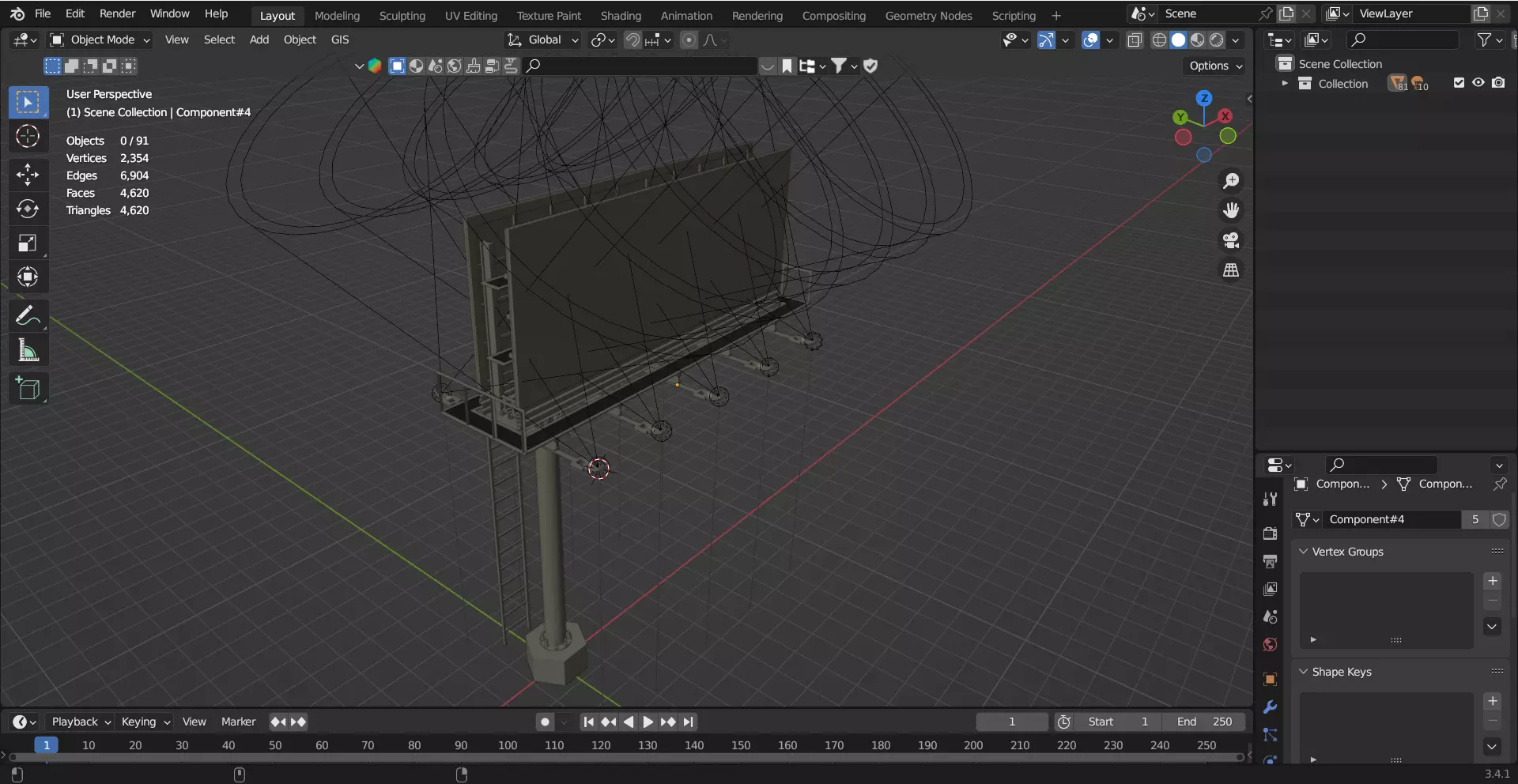Toggle X-ray mode
1518x784 pixels.
point(1135,40)
